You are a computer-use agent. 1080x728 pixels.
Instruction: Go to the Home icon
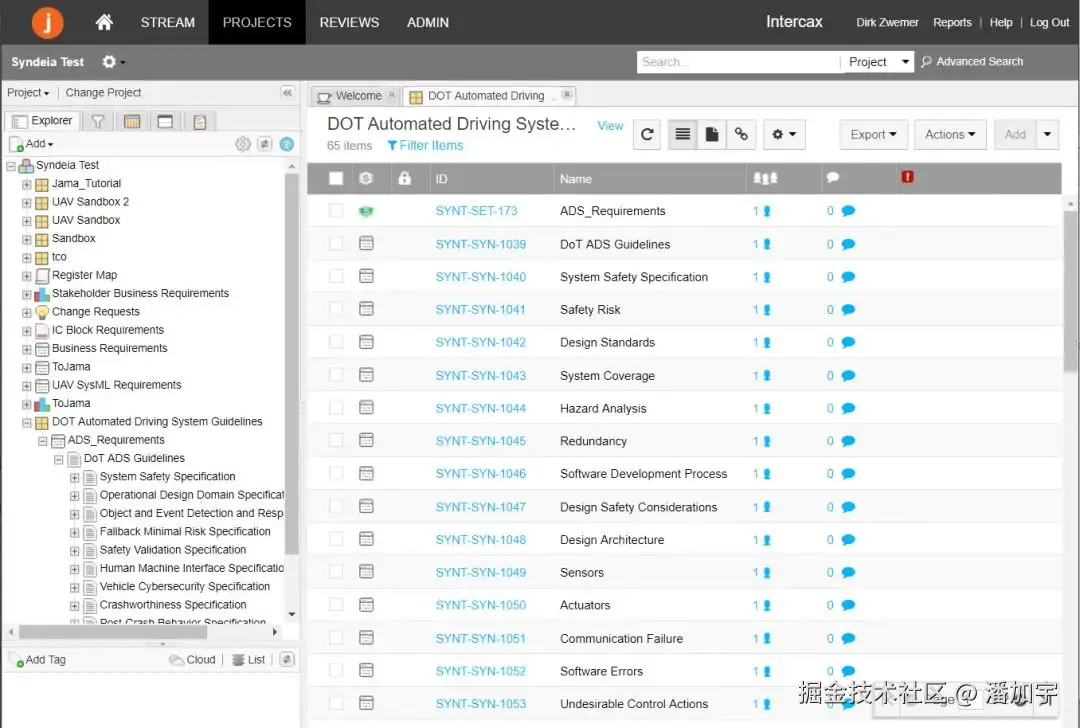(x=104, y=22)
